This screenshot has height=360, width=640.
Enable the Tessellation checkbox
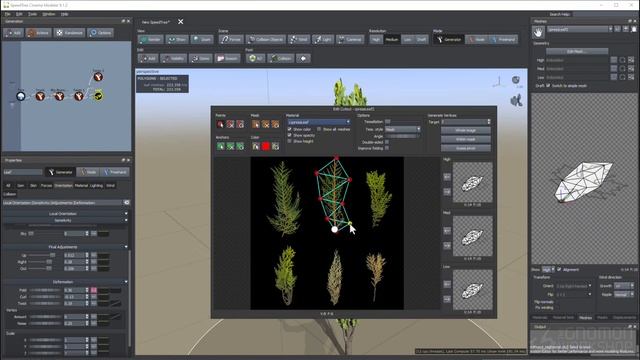click(388, 122)
